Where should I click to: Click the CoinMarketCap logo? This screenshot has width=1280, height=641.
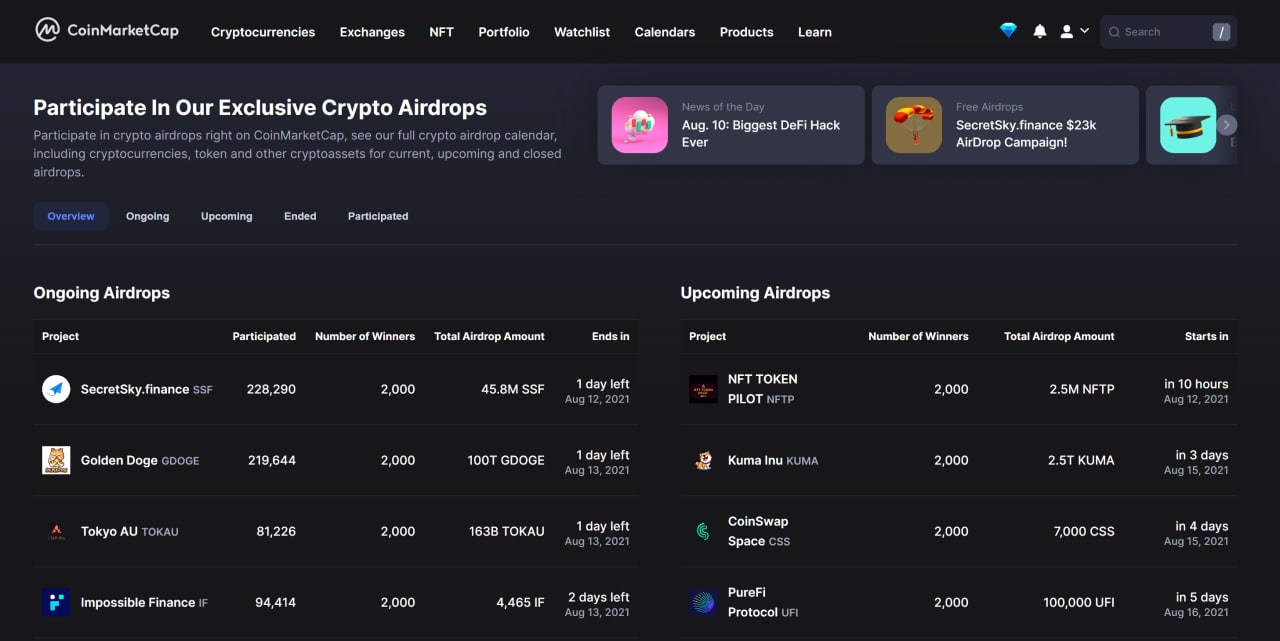tap(107, 30)
